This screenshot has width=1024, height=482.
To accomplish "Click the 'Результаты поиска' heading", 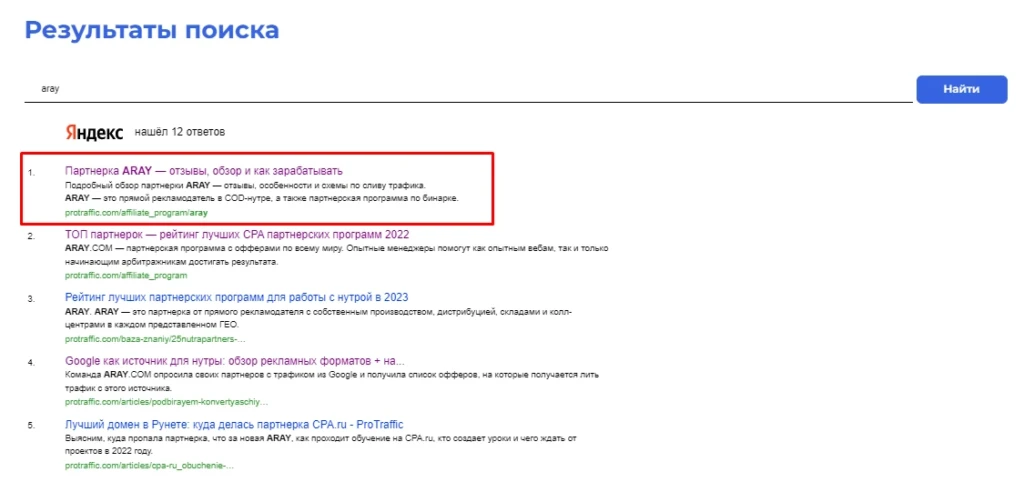I will pyautogui.click(x=152, y=30).
